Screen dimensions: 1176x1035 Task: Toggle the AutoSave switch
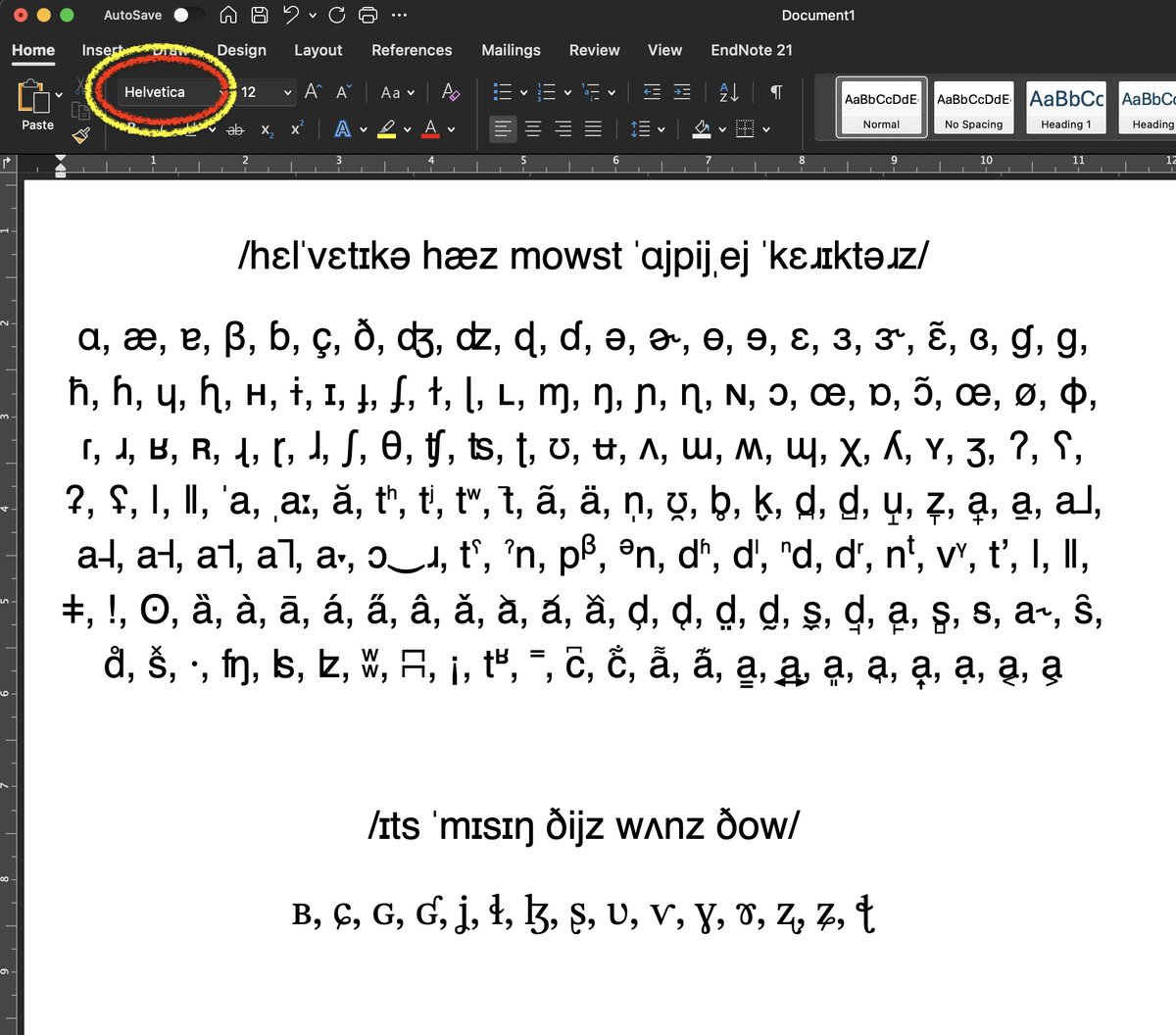(188, 15)
